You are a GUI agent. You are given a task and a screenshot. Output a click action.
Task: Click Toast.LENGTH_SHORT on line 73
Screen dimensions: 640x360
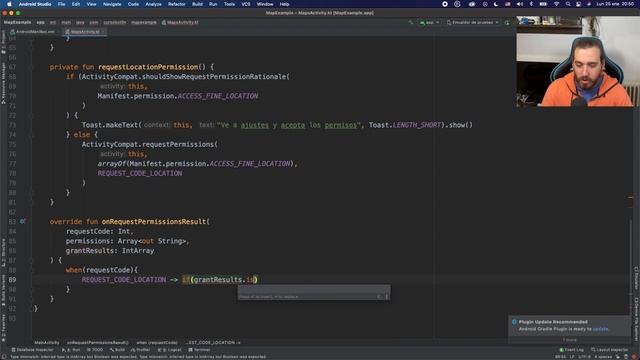405,125
